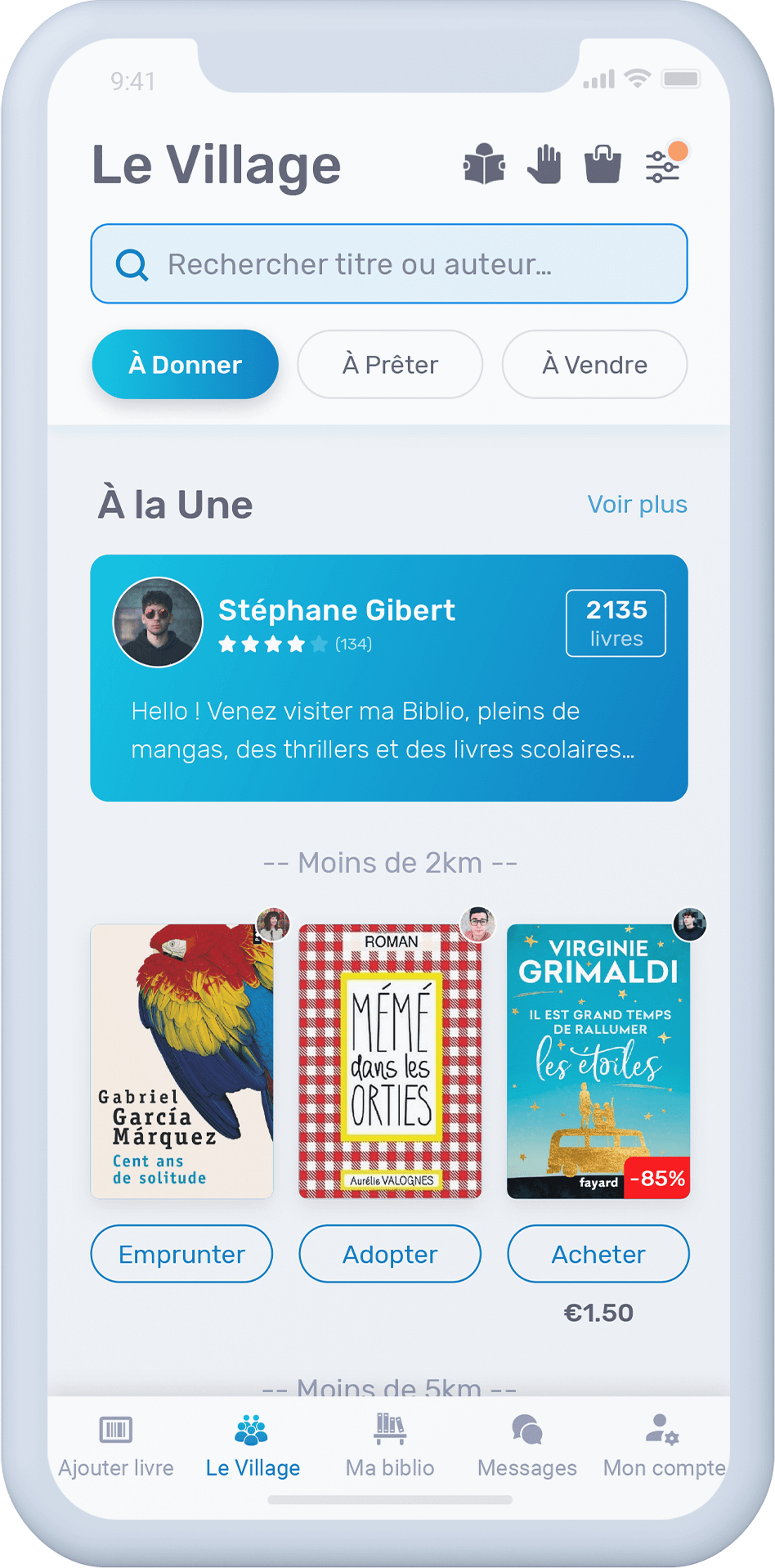Open the Mémé dans les orties cover
The height and width of the screenshot is (1568, 775).
[x=390, y=1061]
